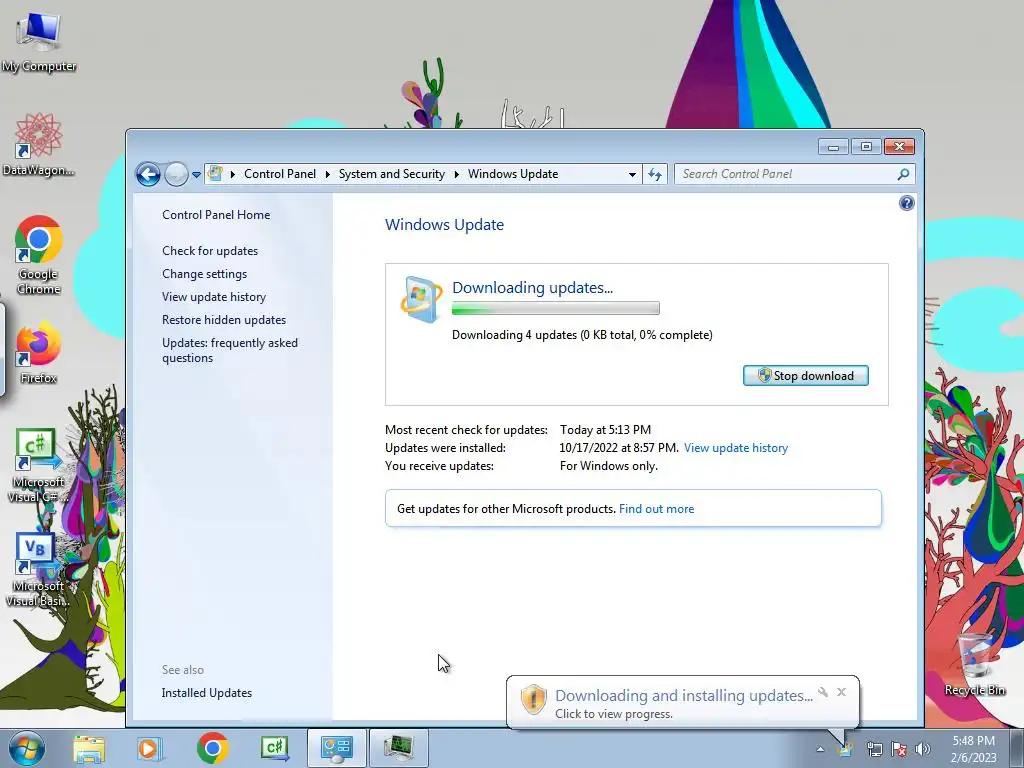The width and height of the screenshot is (1024, 768).
Task: Open network tray icon
Action: [874, 749]
